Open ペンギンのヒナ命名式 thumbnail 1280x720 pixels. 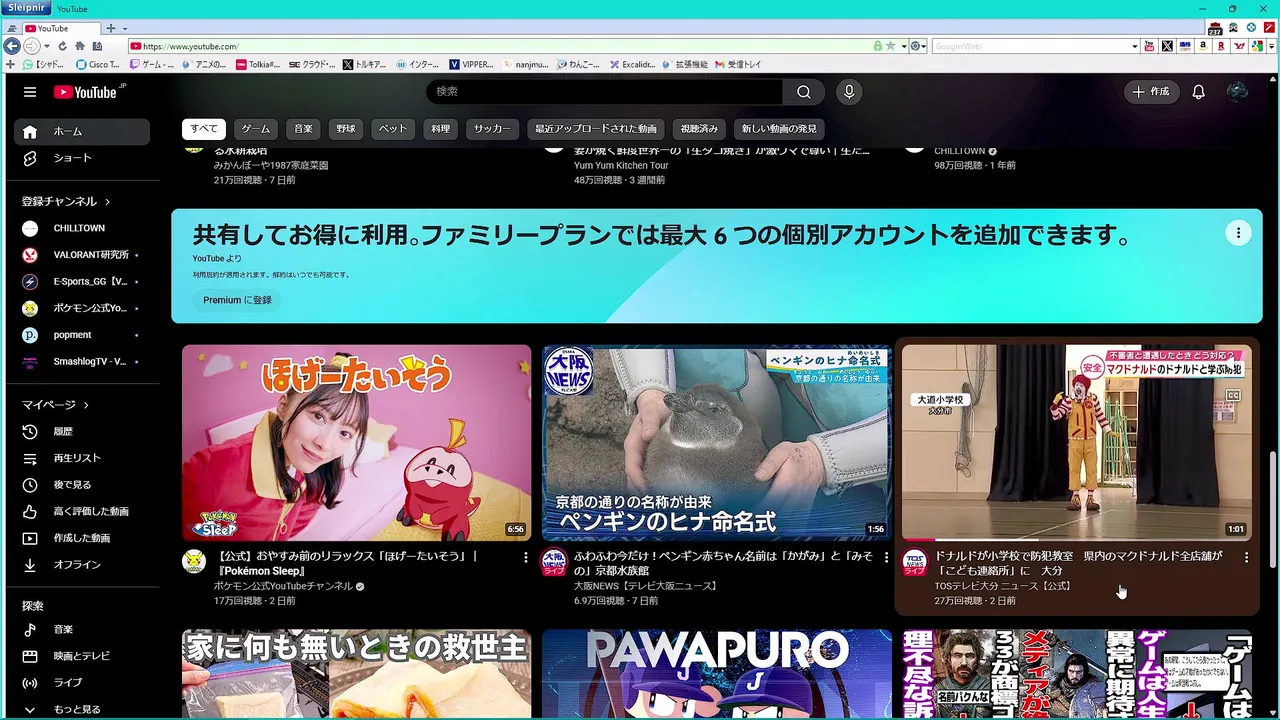(717, 443)
